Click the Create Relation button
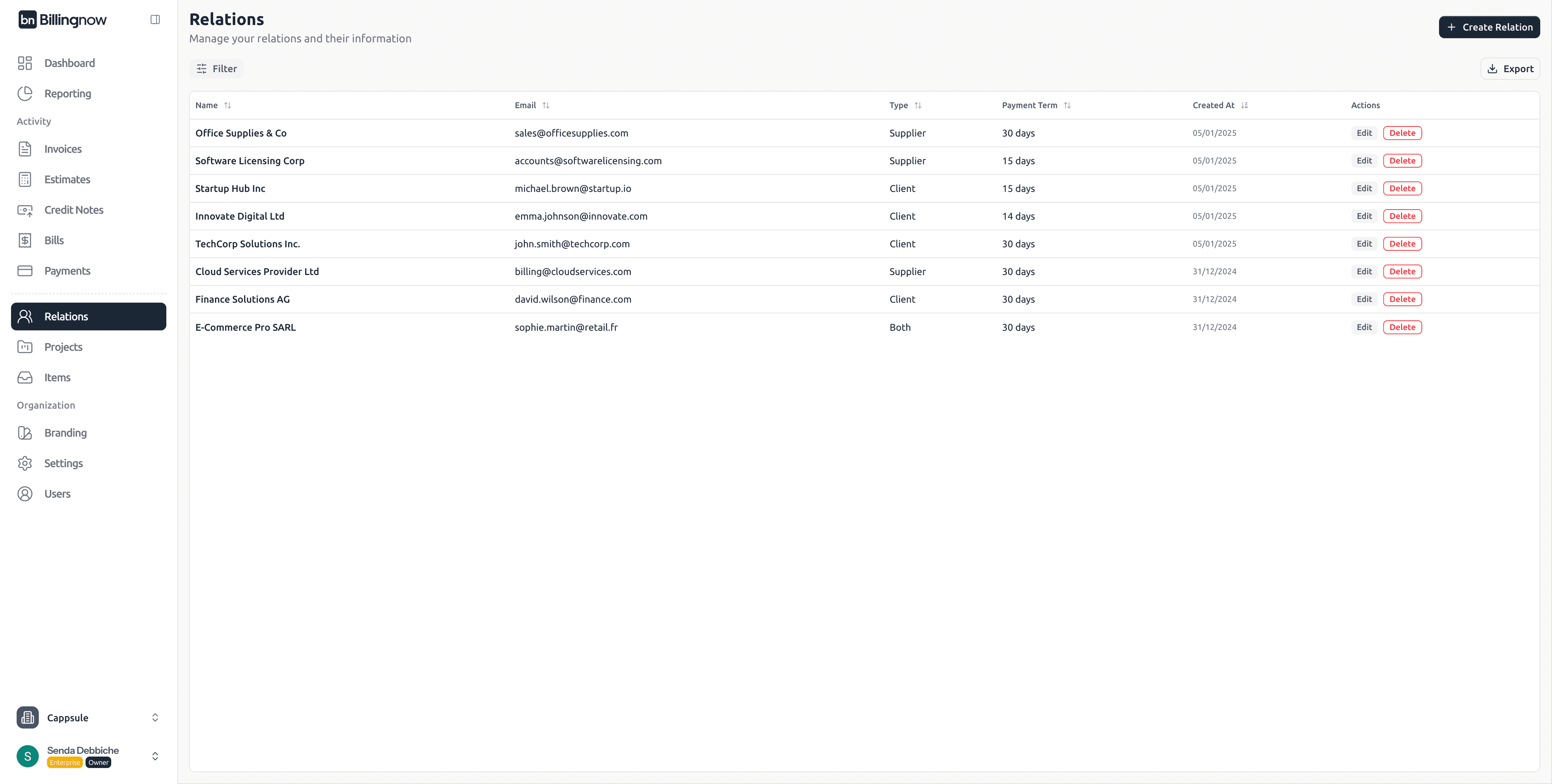Image resolution: width=1552 pixels, height=784 pixels. pos(1489,27)
